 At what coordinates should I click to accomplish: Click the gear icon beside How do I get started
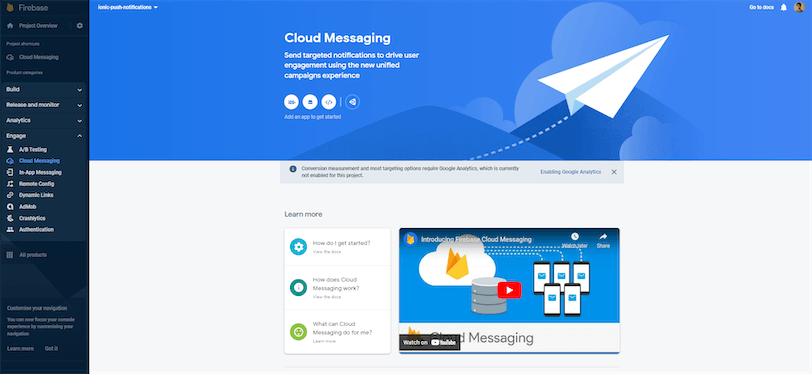click(x=298, y=247)
